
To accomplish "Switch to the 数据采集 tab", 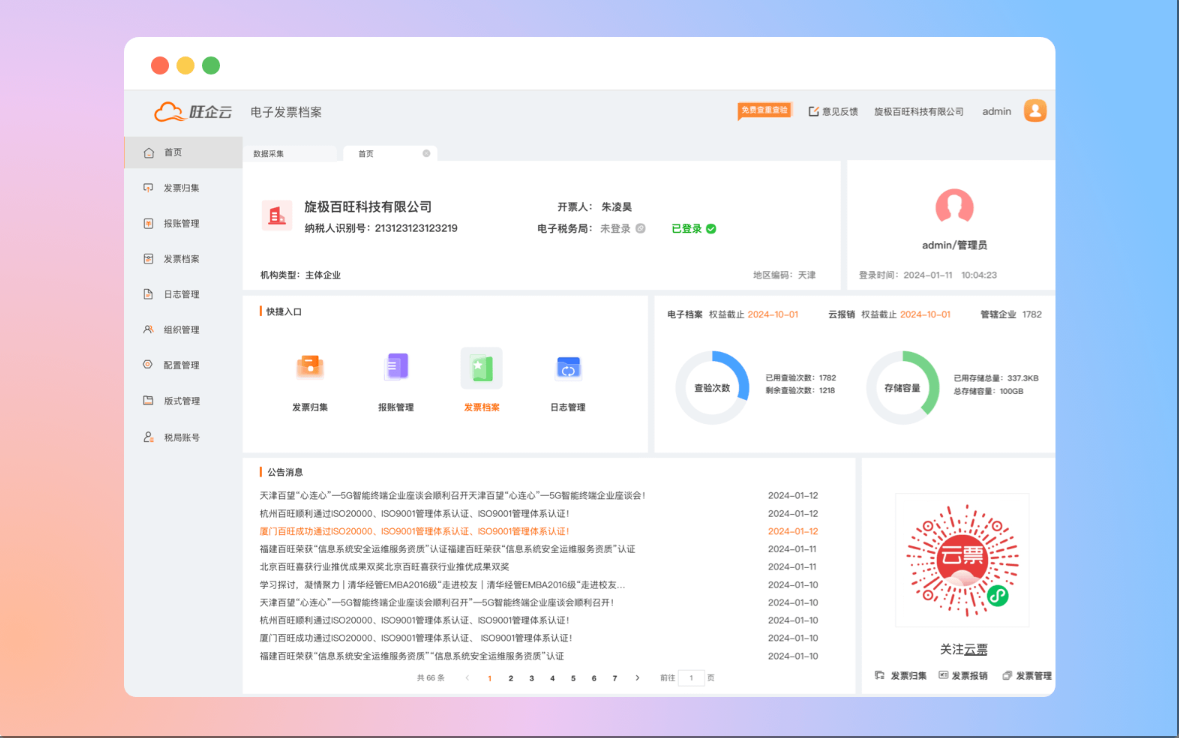I will (x=269, y=154).
